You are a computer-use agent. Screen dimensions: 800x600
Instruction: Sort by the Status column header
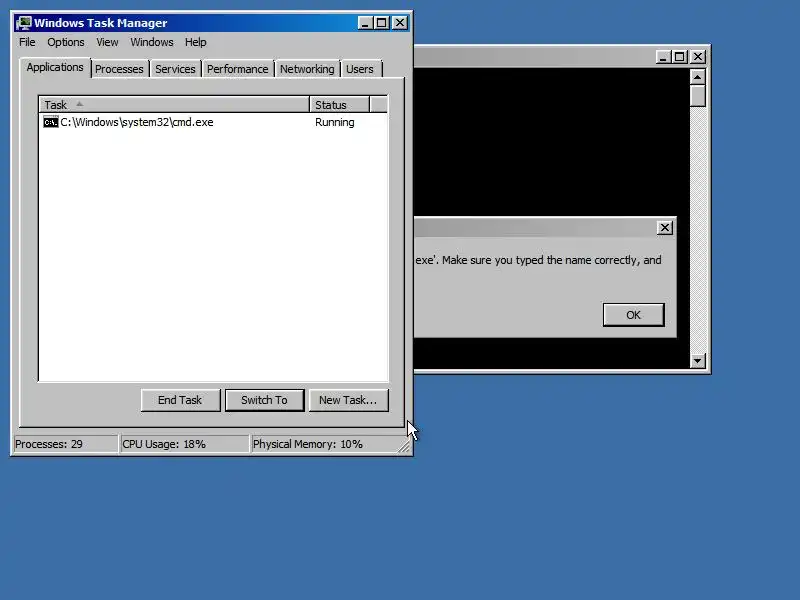pos(339,105)
